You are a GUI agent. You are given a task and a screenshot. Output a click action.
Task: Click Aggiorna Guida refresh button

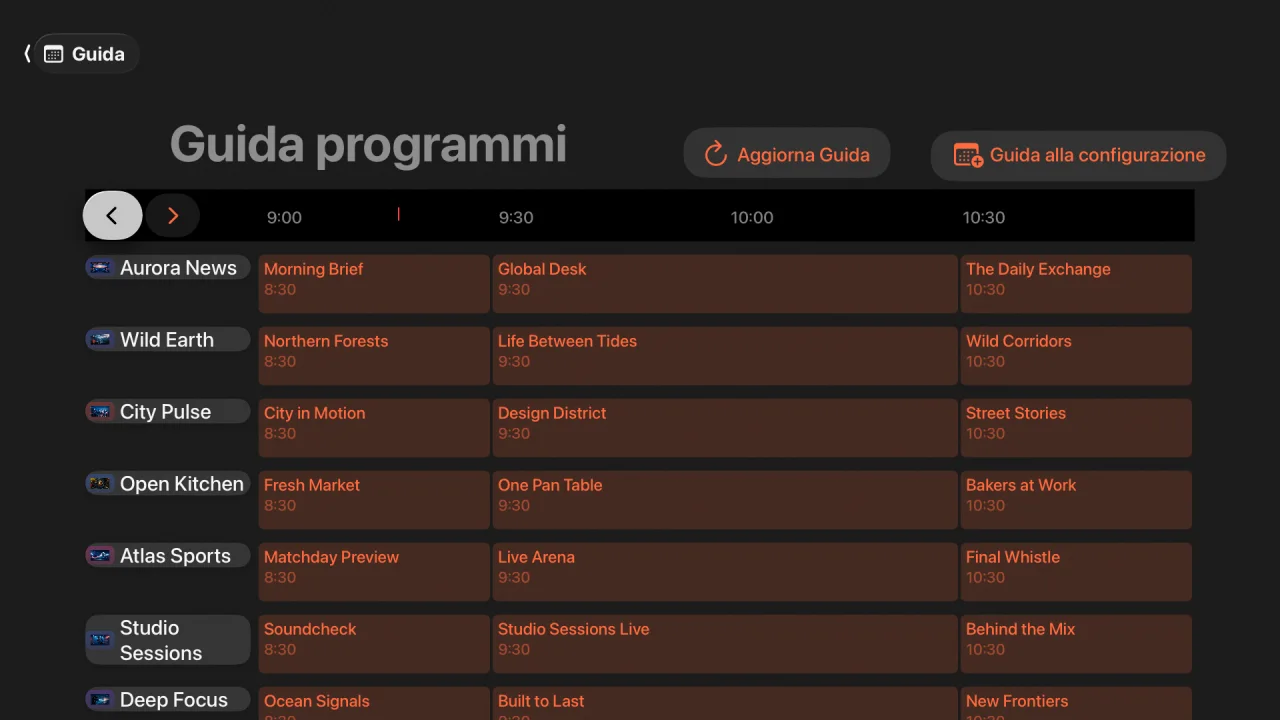(x=787, y=154)
